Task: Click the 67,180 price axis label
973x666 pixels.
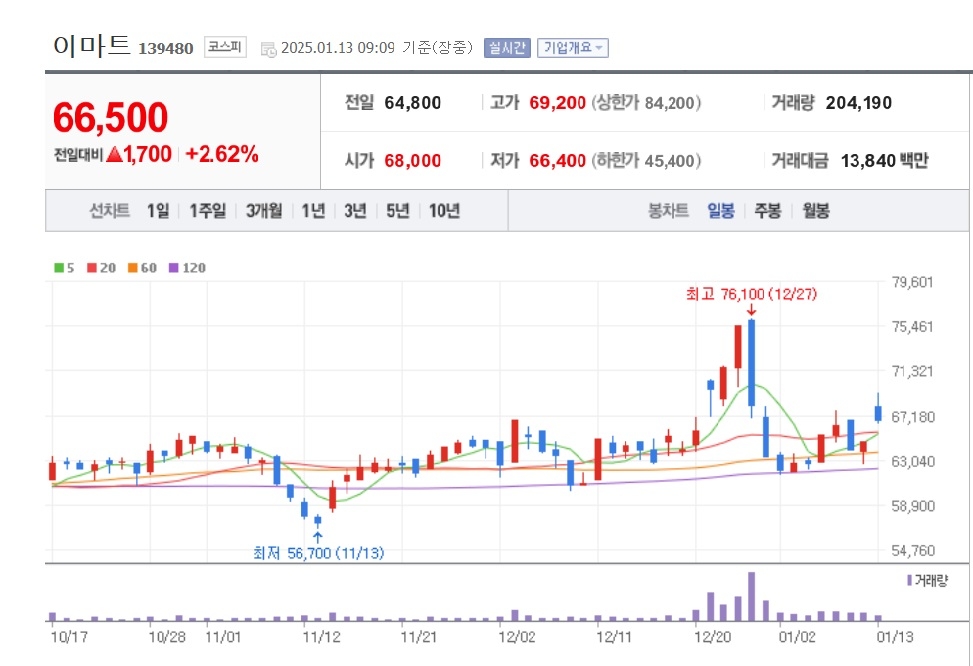Action: 913,416
